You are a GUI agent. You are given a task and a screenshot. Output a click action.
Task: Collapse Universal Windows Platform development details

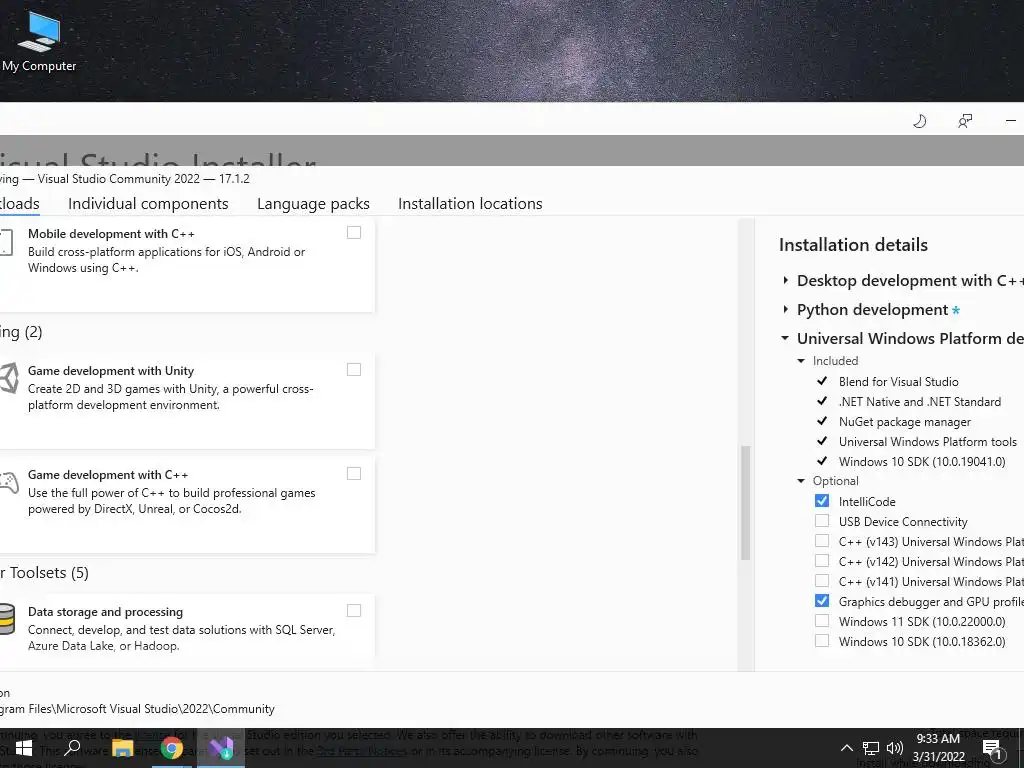pos(786,338)
